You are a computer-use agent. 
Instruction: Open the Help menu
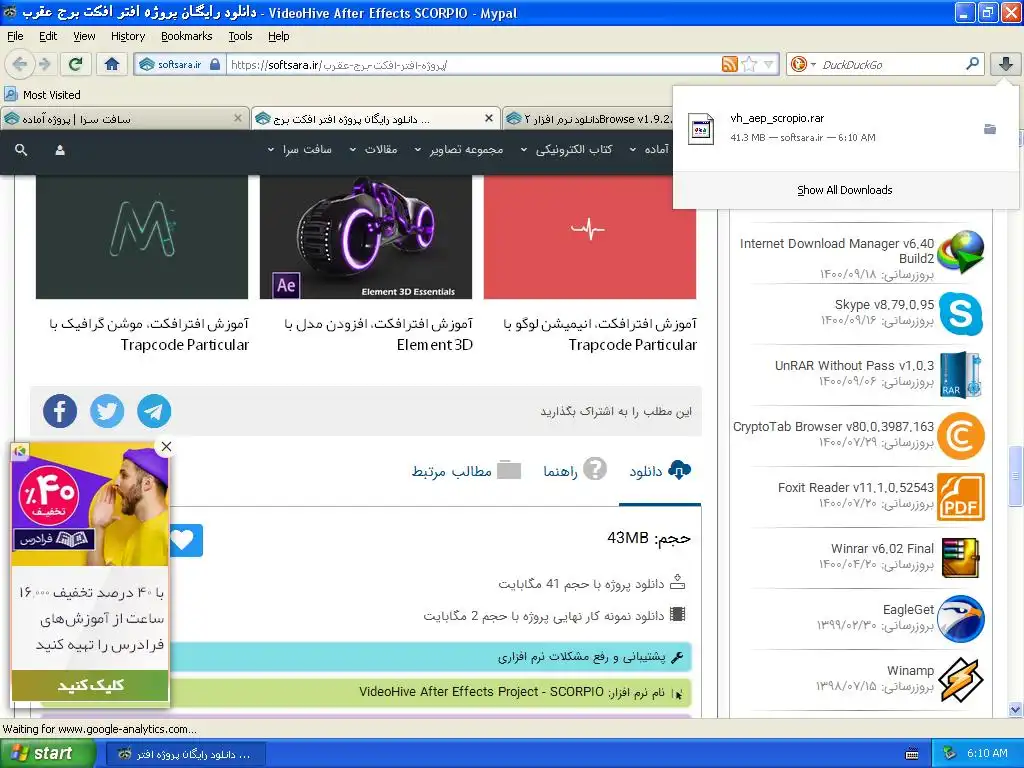coord(278,36)
